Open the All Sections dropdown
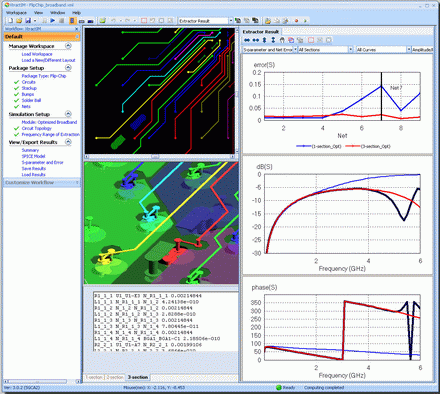The width and height of the screenshot is (440, 394). coord(350,49)
